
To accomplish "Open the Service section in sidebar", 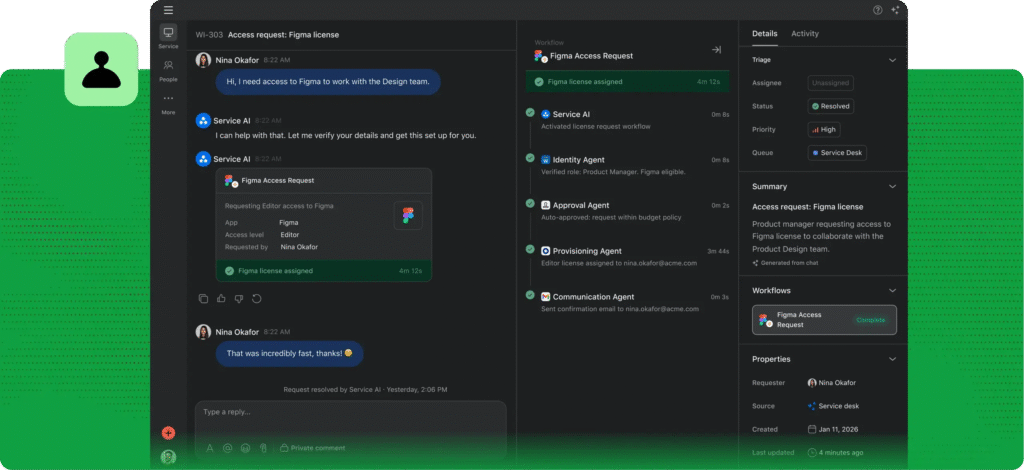I will [168, 37].
